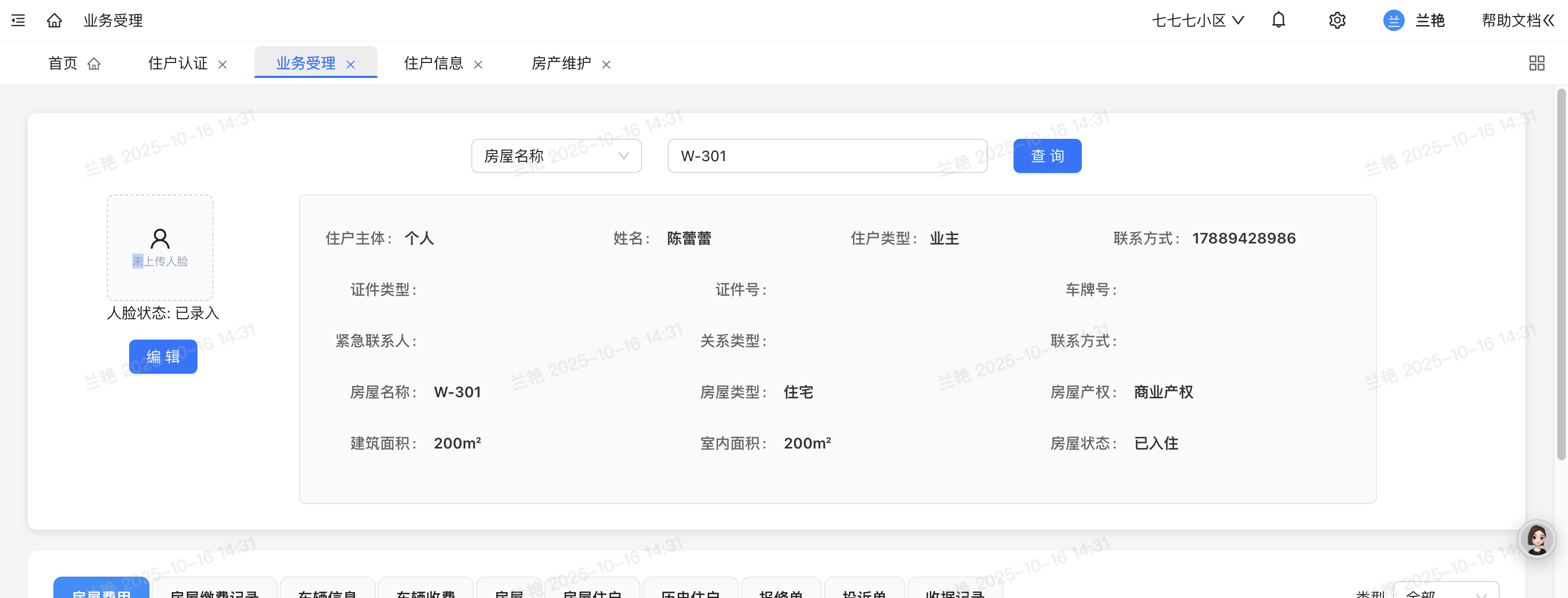1568x598 pixels.
Task: Click the 业务受理 breadcrumb title
Action: click(x=113, y=21)
